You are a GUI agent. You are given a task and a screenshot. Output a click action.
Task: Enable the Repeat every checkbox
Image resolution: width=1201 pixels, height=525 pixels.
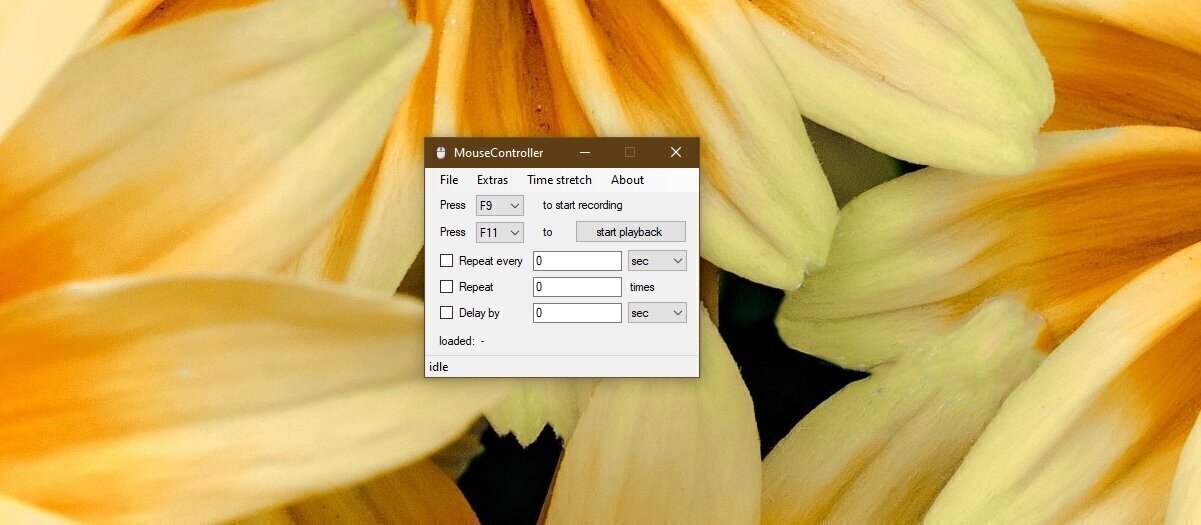click(x=447, y=261)
